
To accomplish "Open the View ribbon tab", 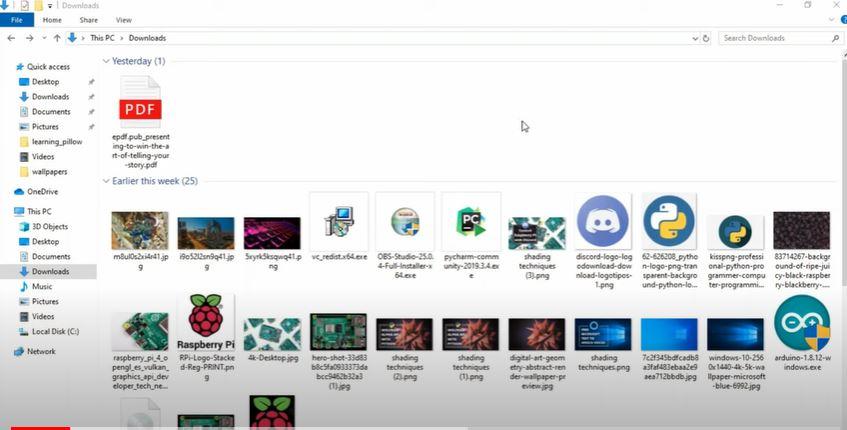I will coord(124,20).
